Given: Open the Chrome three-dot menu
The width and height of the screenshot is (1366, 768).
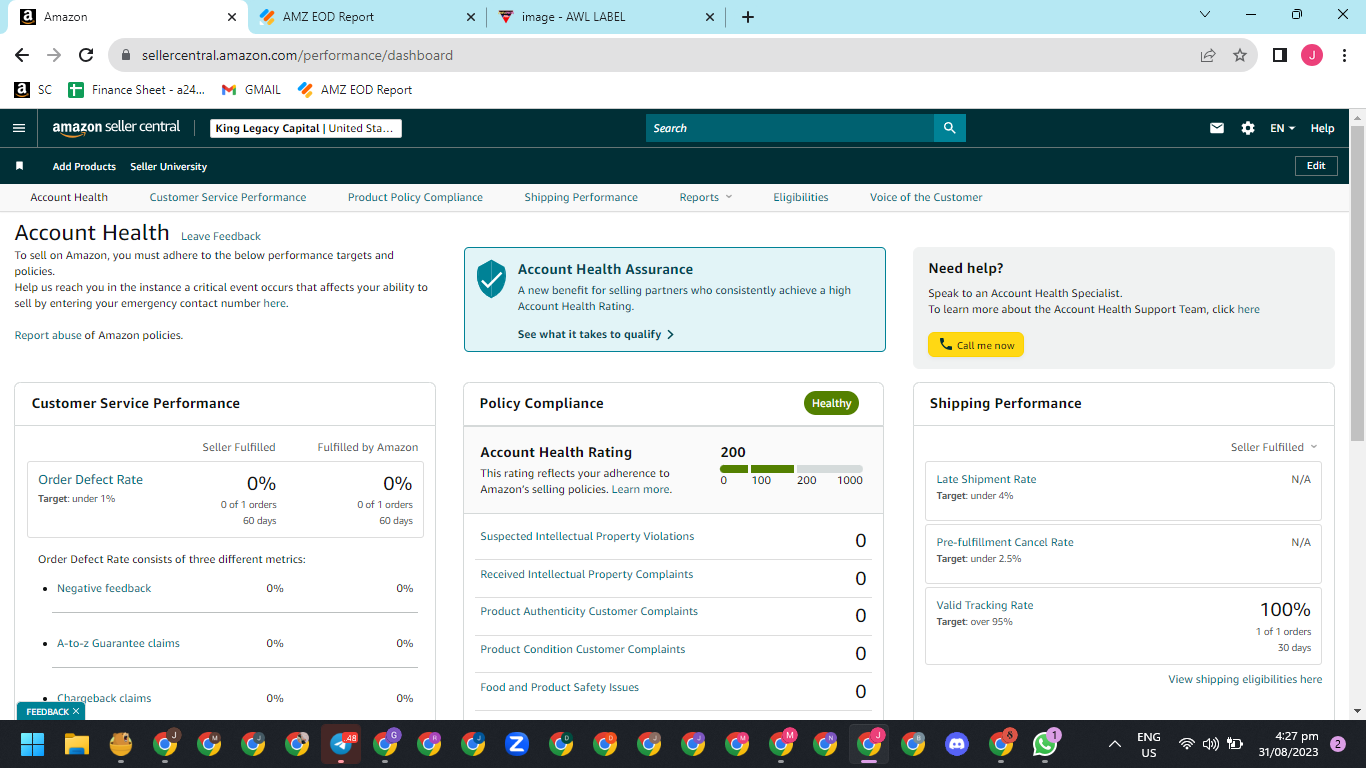Looking at the screenshot, I should point(1343,55).
